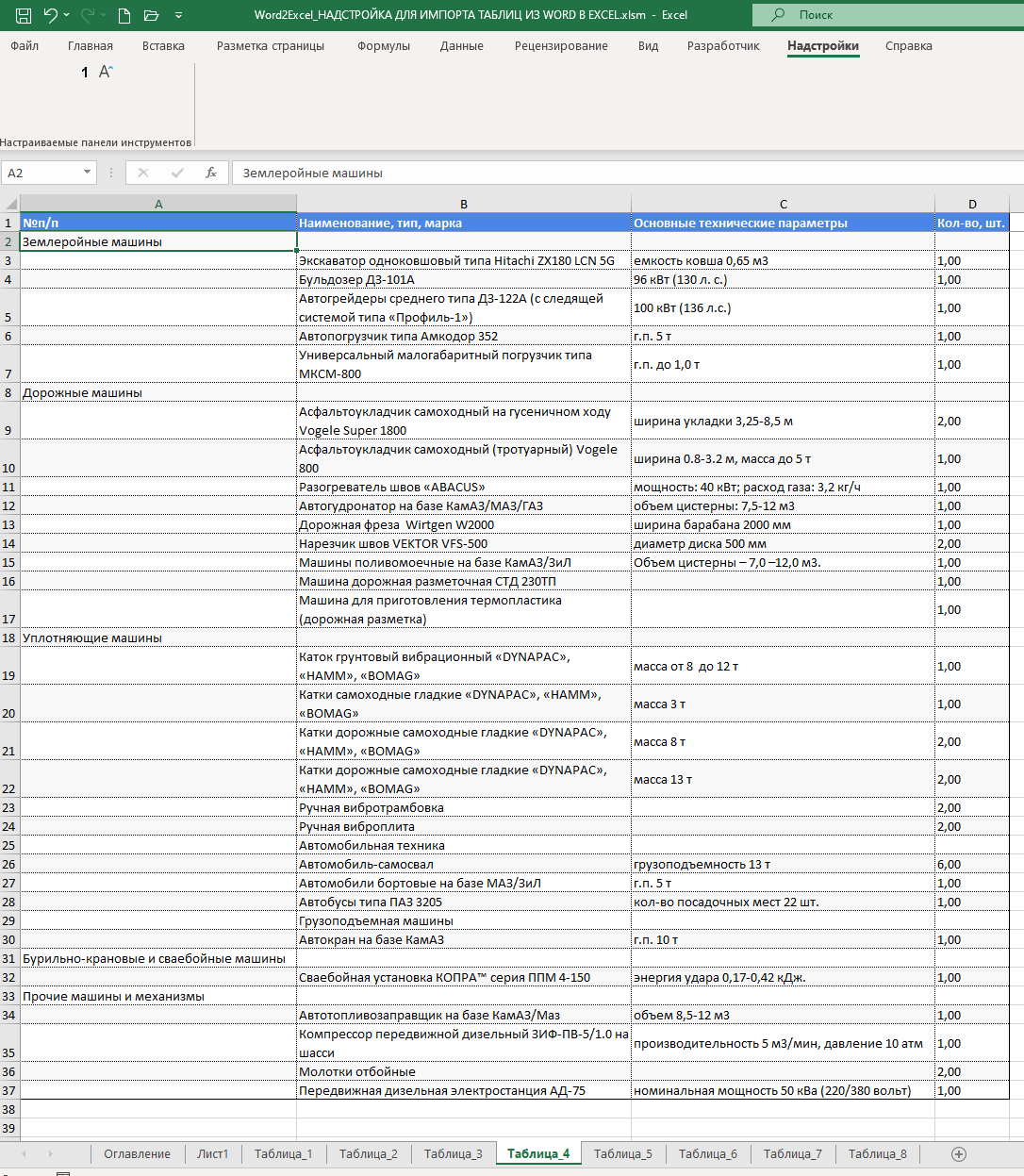Screen dimensions: 1024x1176
Task: Click the Поиск search box
Action: tap(886, 15)
